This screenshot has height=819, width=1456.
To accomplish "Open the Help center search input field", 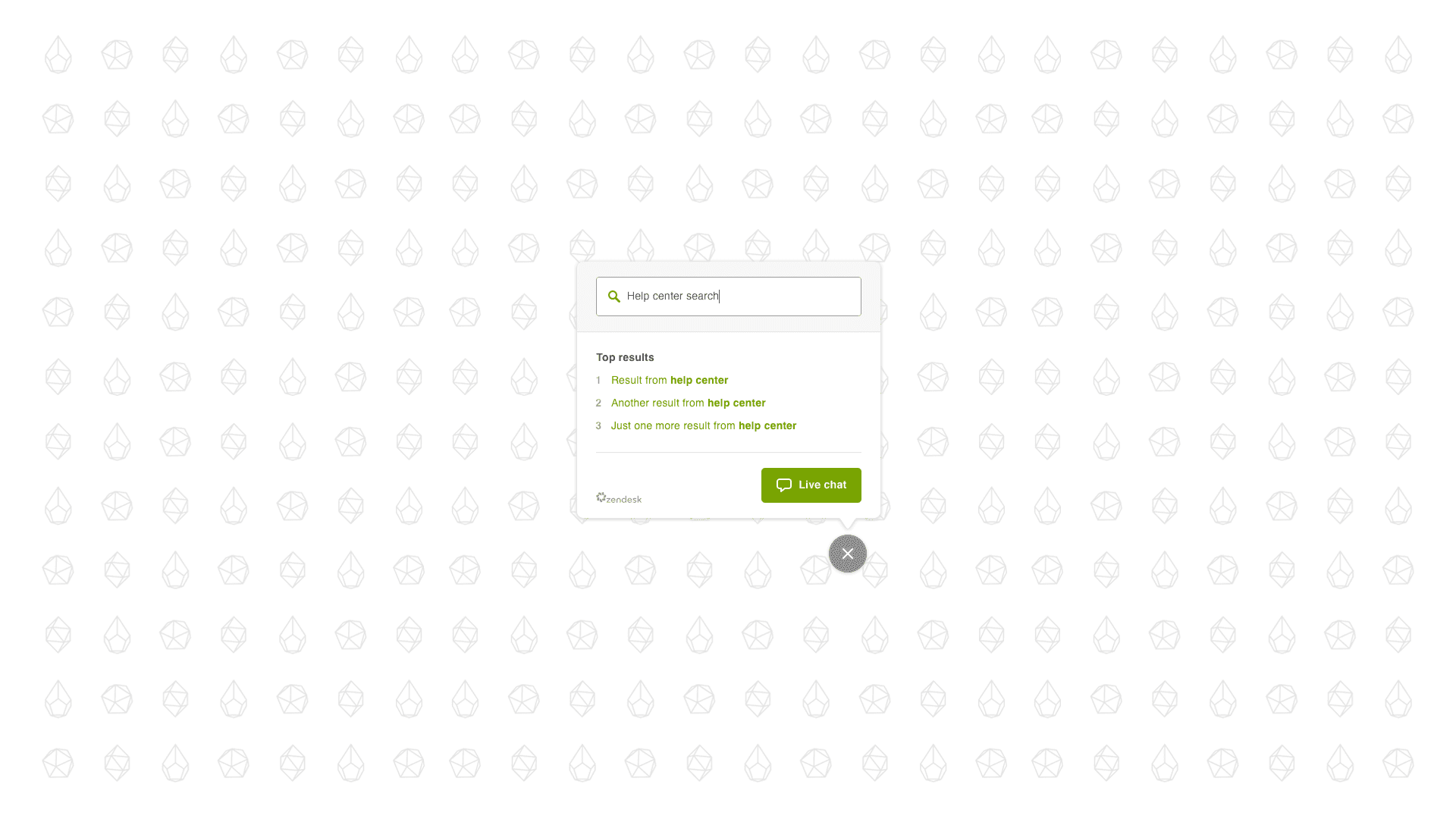I will tap(729, 296).
